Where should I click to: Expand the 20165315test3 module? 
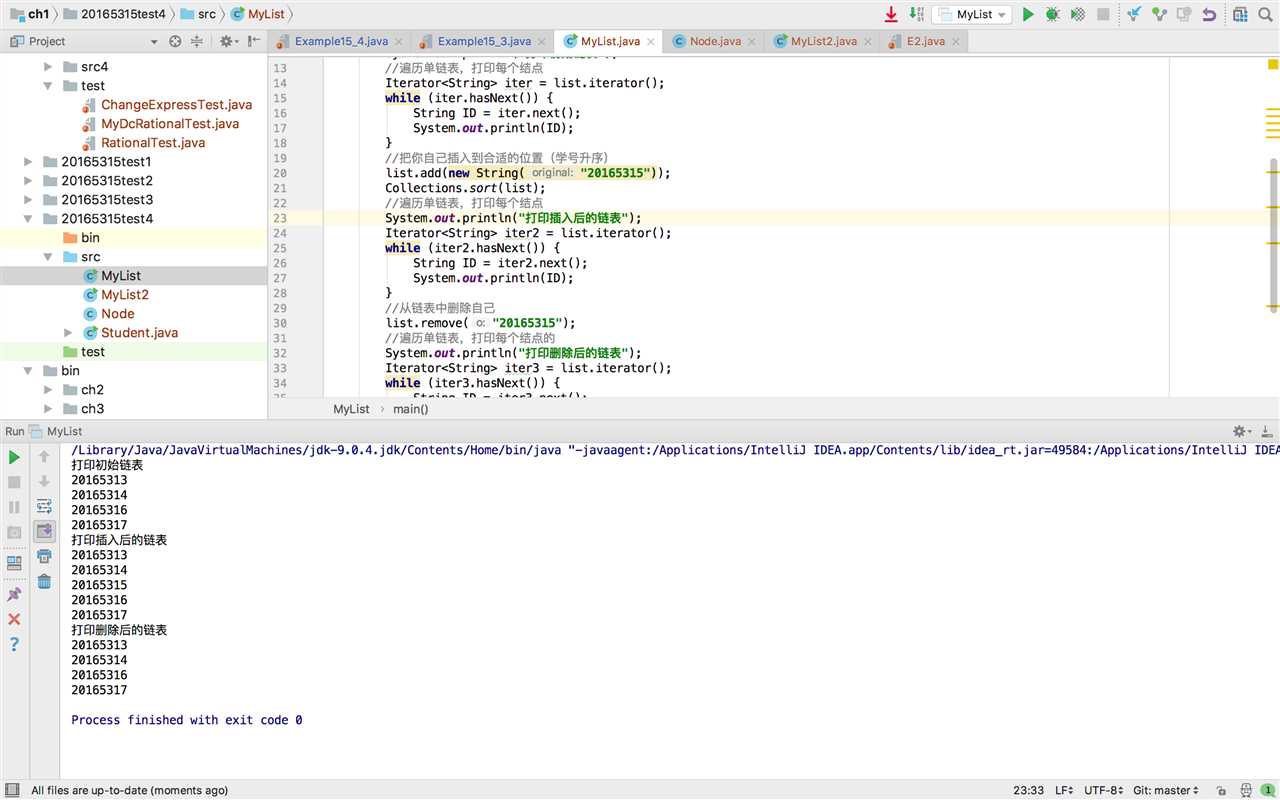point(28,200)
